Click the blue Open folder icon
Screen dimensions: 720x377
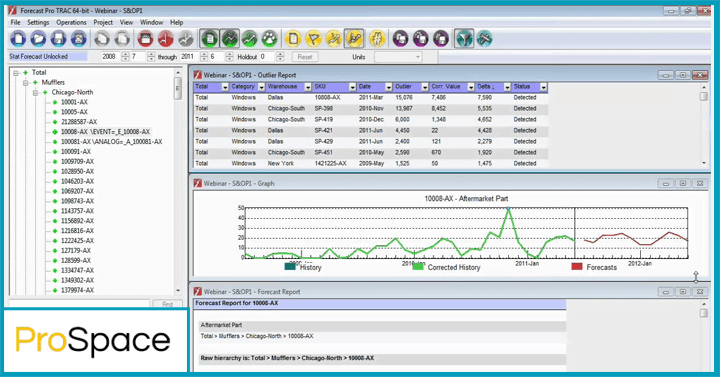pyautogui.click(x=39, y=39)
